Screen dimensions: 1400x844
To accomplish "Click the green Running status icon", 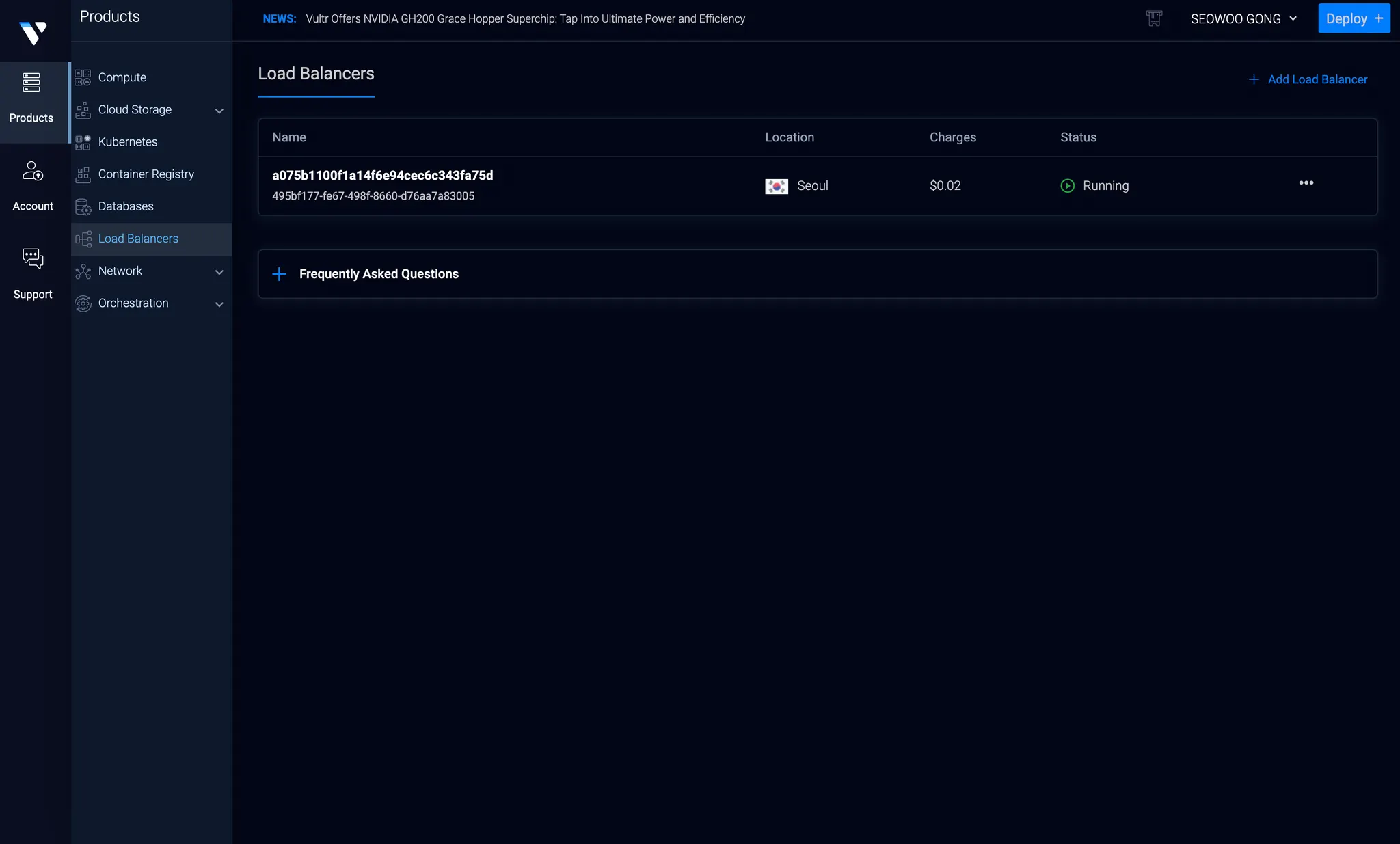I will click(x=1067, y=186).
